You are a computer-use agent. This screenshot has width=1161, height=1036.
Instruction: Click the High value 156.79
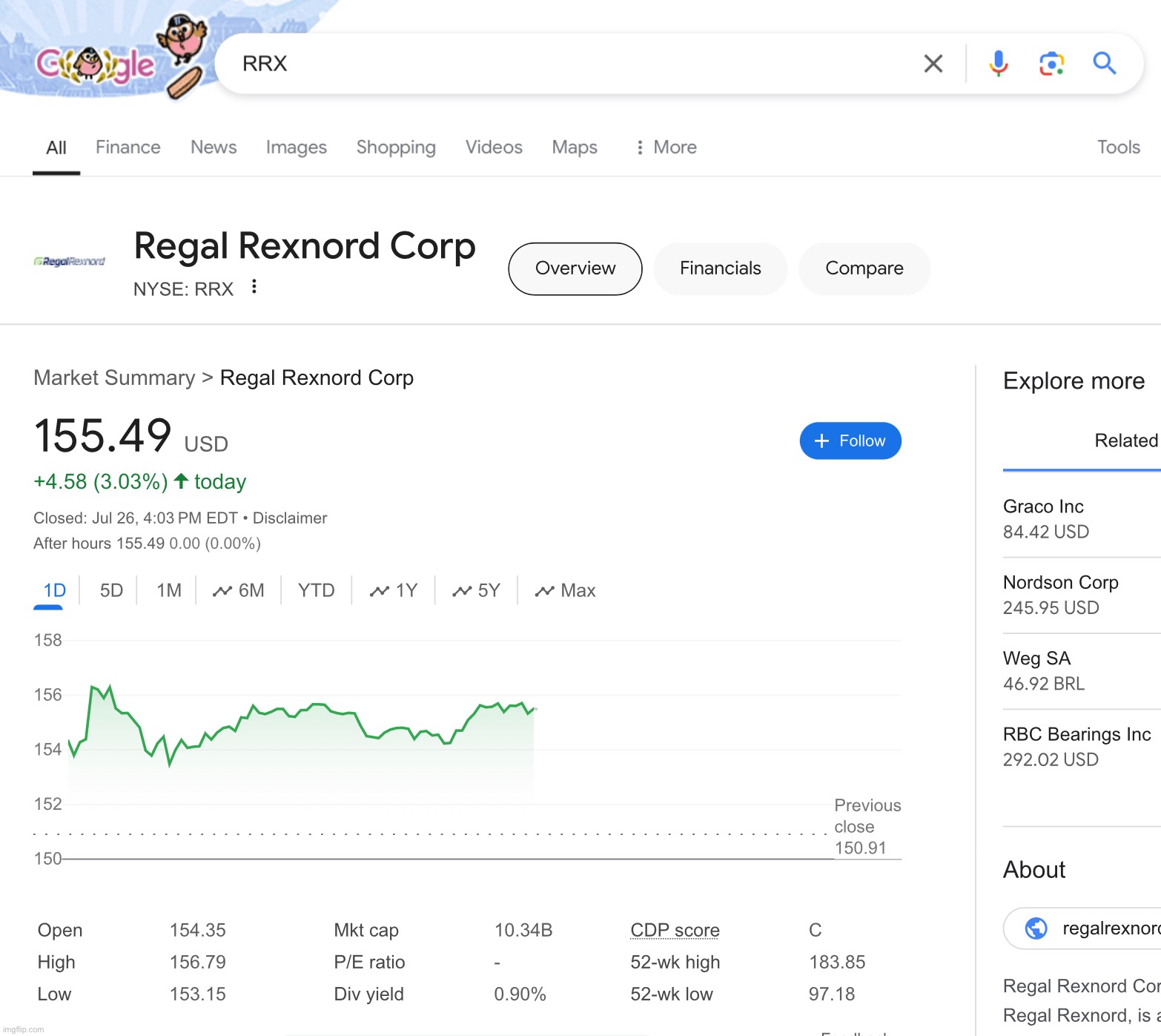(197, 963)
